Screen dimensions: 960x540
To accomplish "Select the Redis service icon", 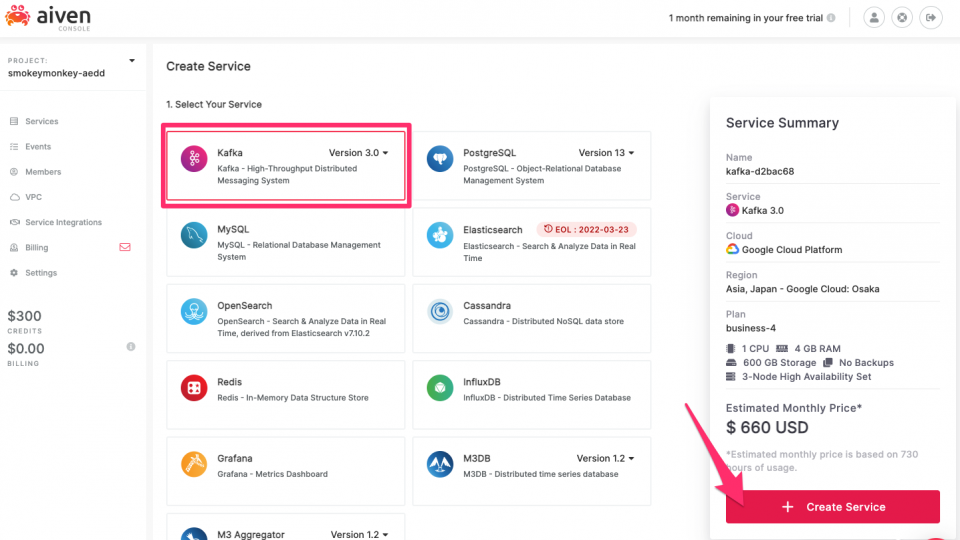I will click(194, 388).
